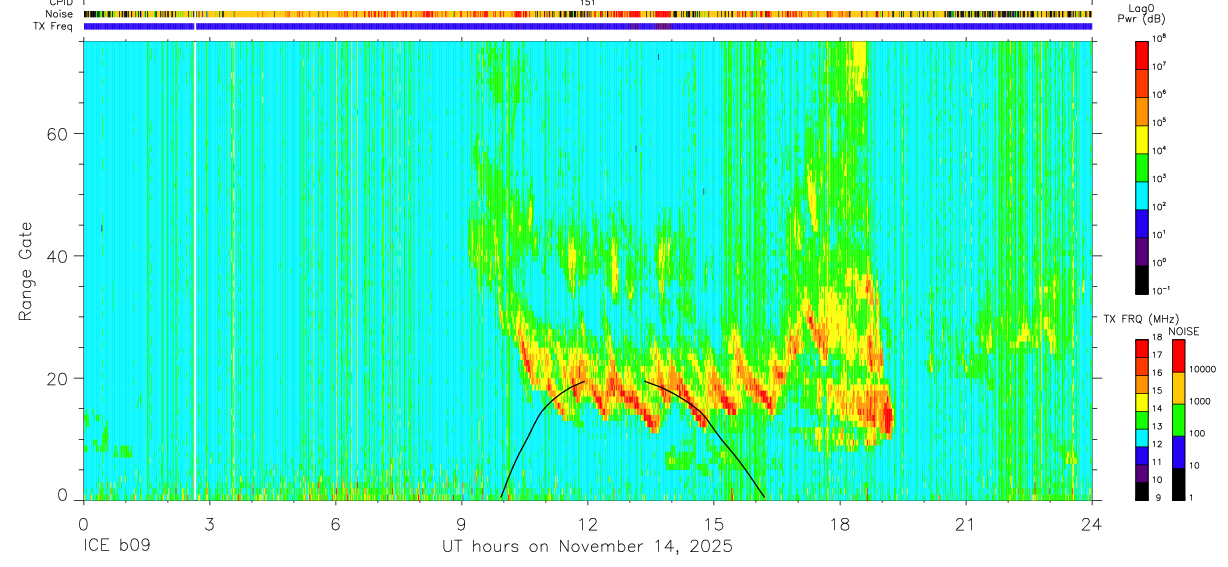1228x567 pixels.
Task: Click the orange segment of NOISE colorbar
Action: pyautogui.click(x=1178, y=388)
